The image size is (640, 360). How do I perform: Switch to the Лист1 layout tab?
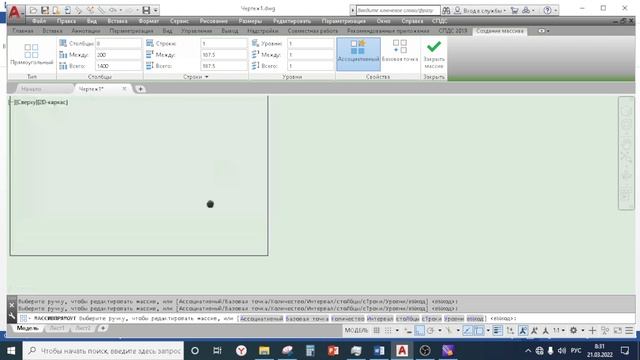click(x=57, y=328)
